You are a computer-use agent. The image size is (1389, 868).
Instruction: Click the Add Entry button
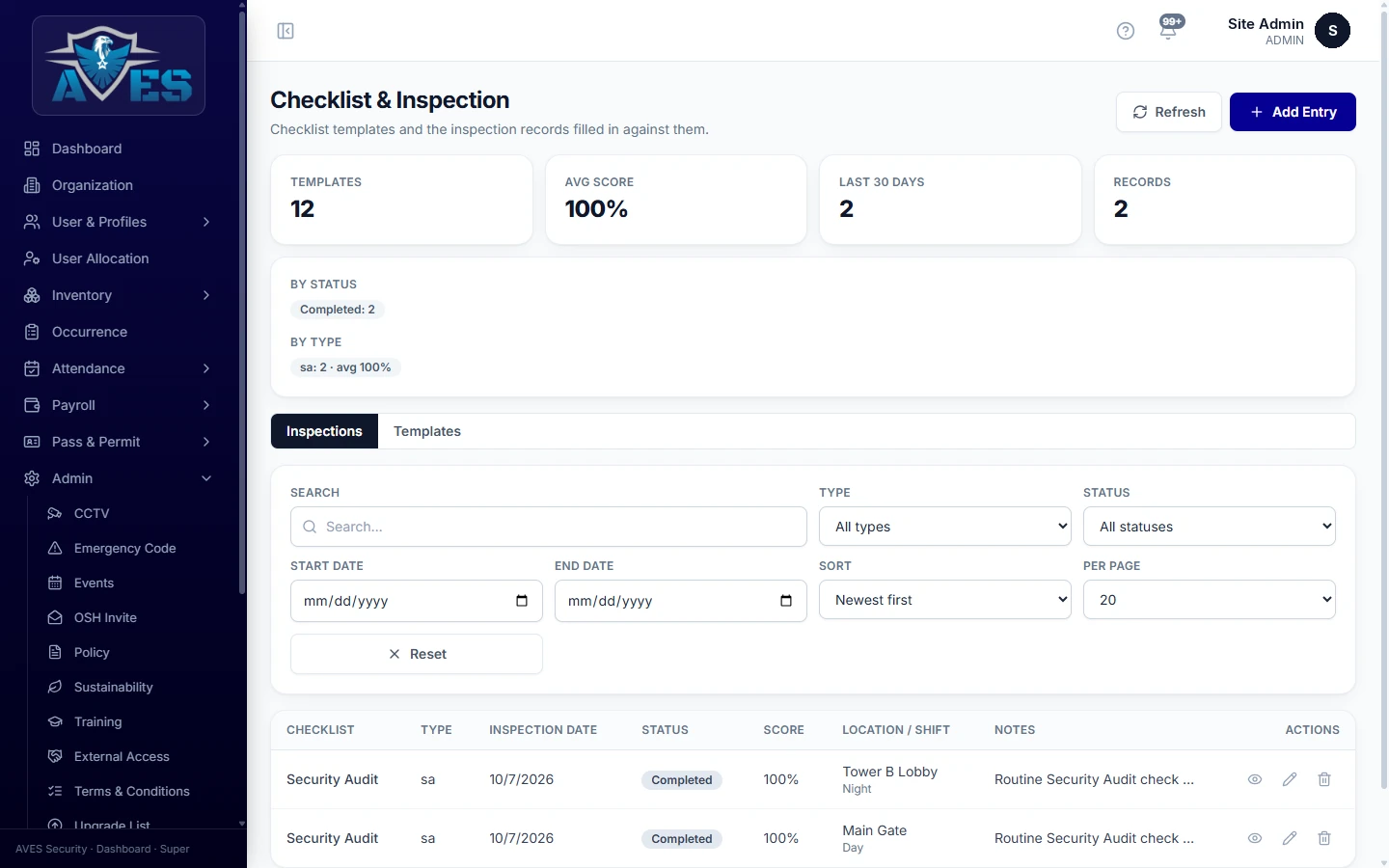pos(1293,112)
